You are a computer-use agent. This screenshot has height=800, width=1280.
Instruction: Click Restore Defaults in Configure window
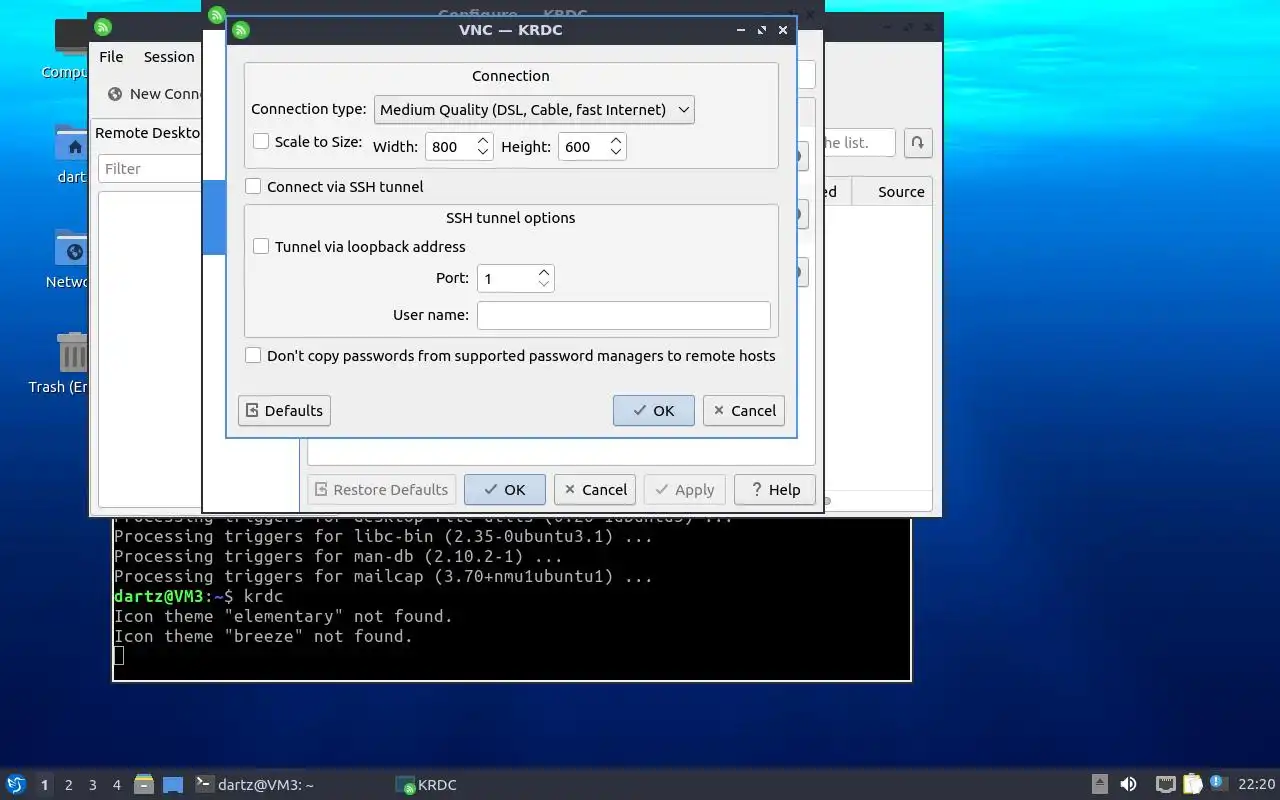click(381, 490)
